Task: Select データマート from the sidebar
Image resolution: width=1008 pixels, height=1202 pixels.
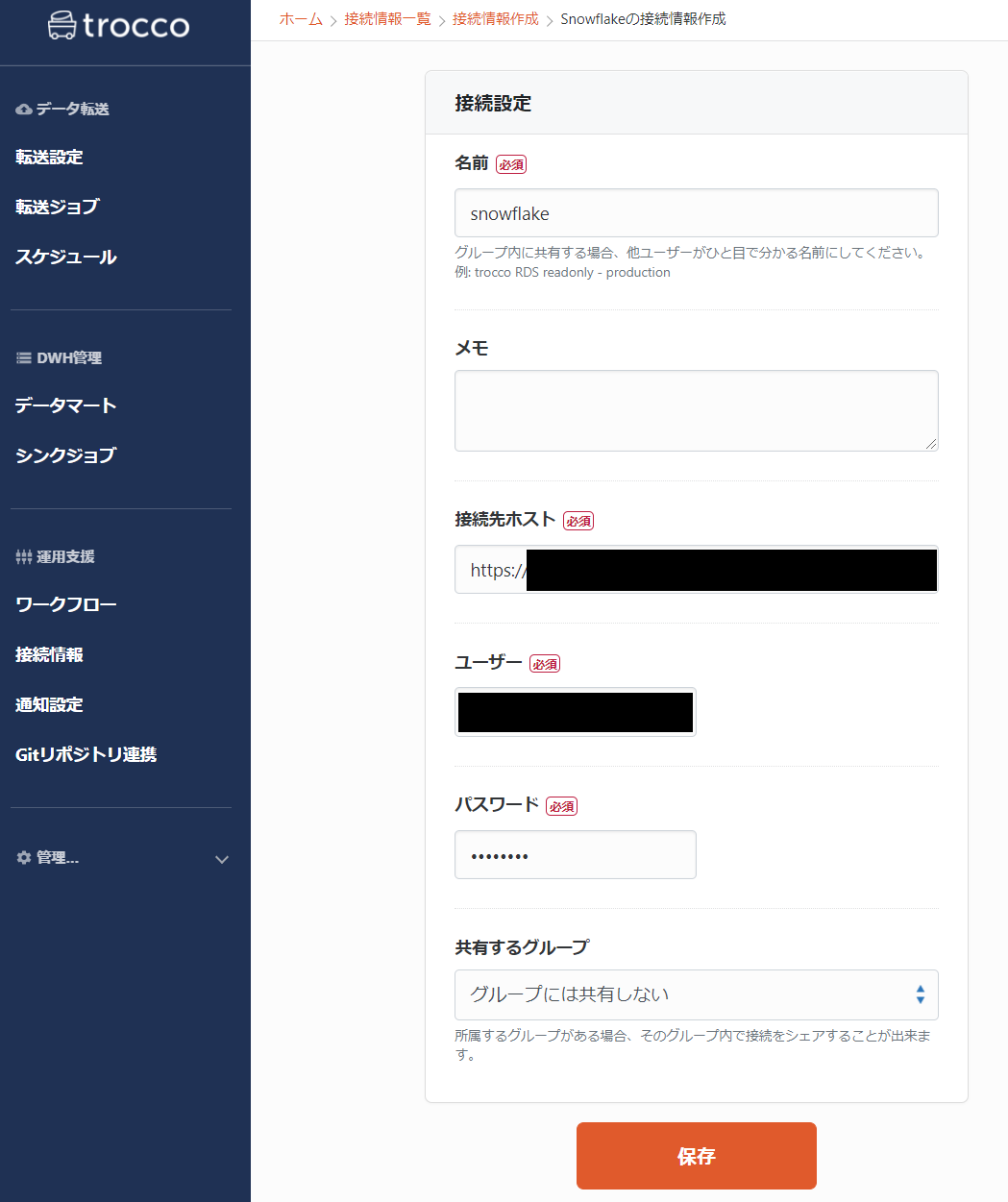Action: click(x=64, y=405)
